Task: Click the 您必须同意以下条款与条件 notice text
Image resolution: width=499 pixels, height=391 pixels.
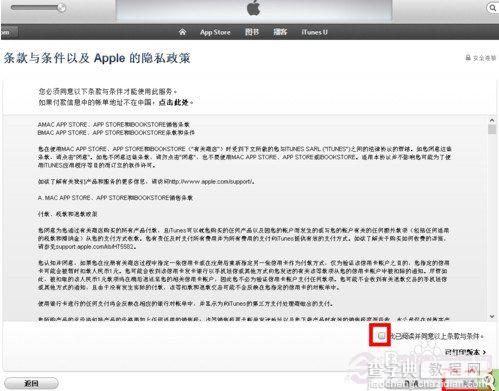Action: 108,91
